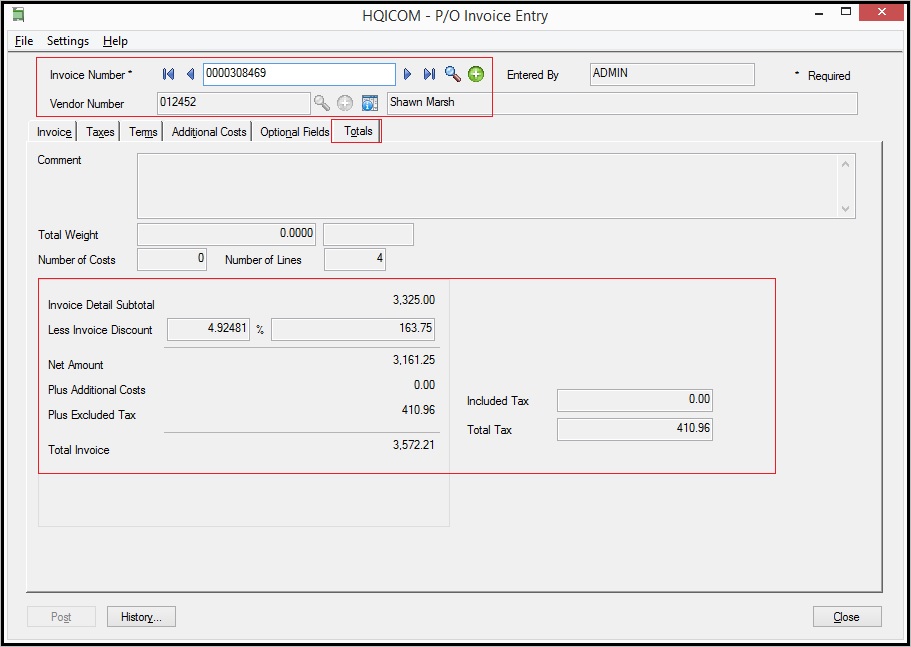Click the weight unit field beside Total Weight

coord(368,234)
